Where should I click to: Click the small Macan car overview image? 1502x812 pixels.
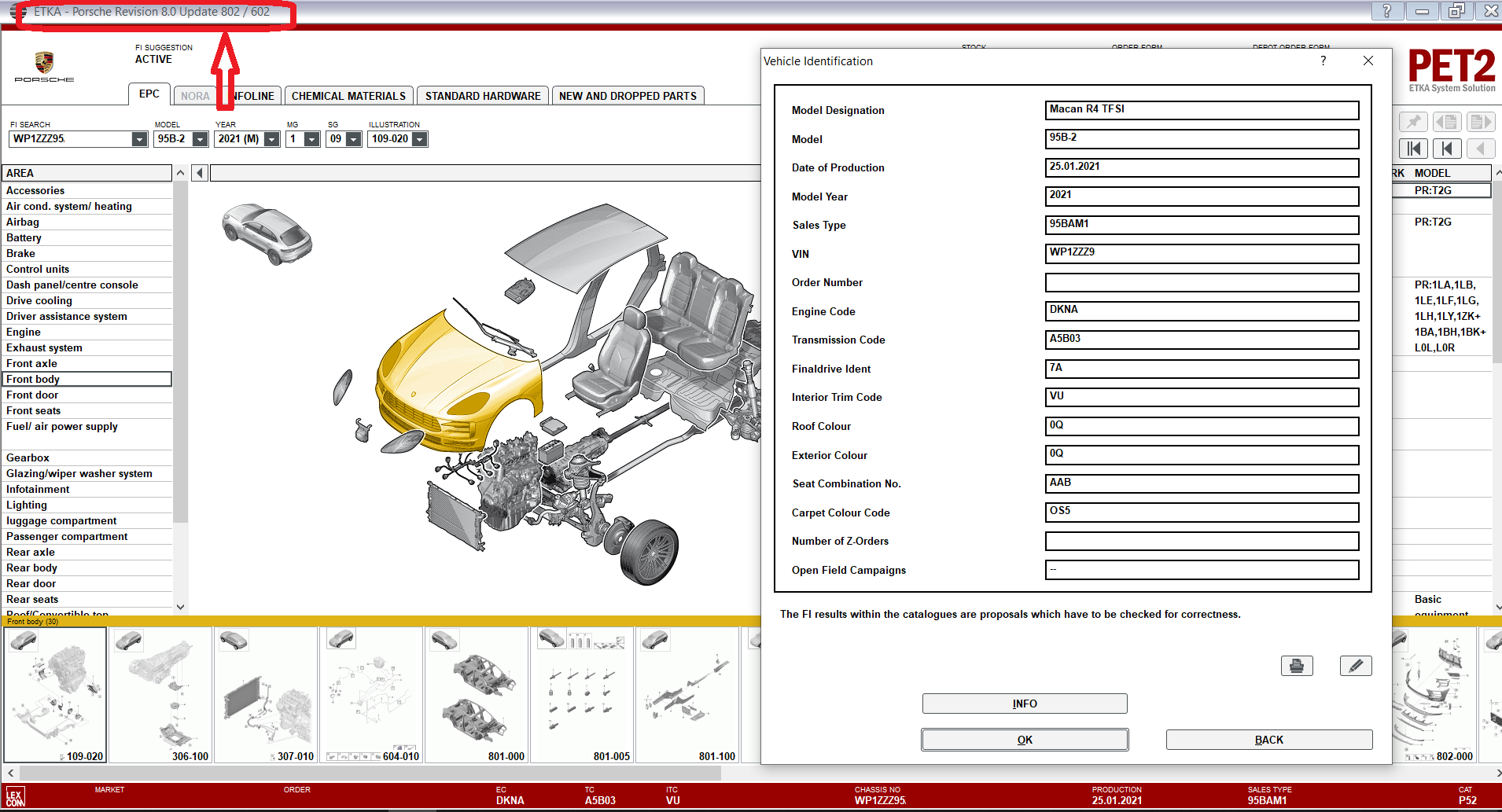(267, 233)
